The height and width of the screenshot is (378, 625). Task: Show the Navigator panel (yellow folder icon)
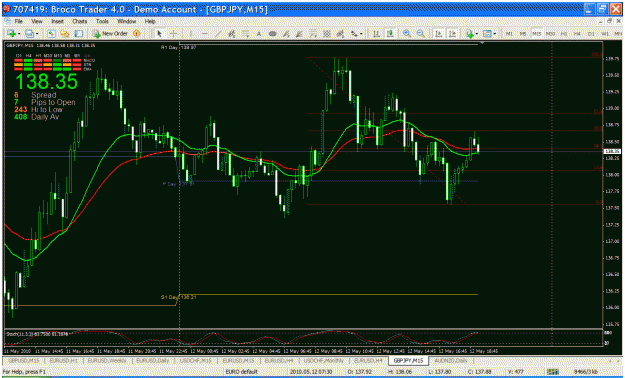point(65,34)
